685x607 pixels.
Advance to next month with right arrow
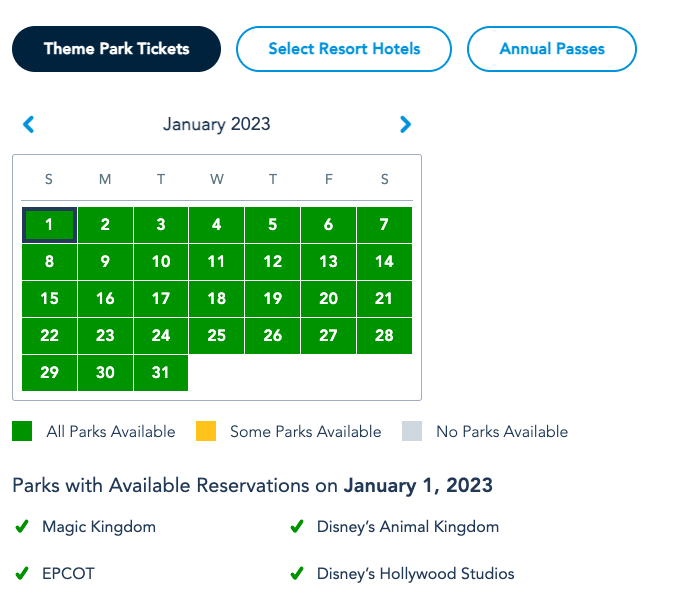[405, 125]
